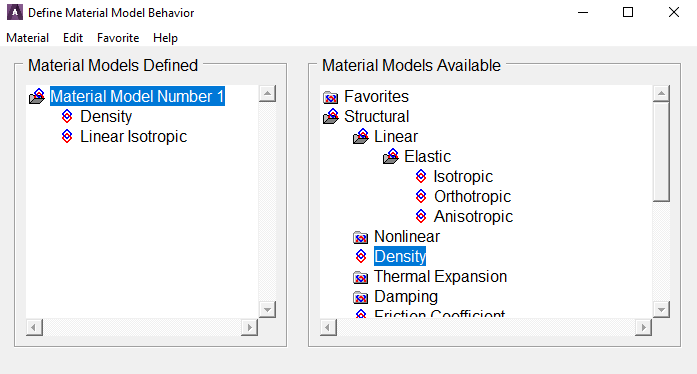This screenshot has height=374, width=697.
Task: Select the Linear label
Action: click(x=396, y=137)
